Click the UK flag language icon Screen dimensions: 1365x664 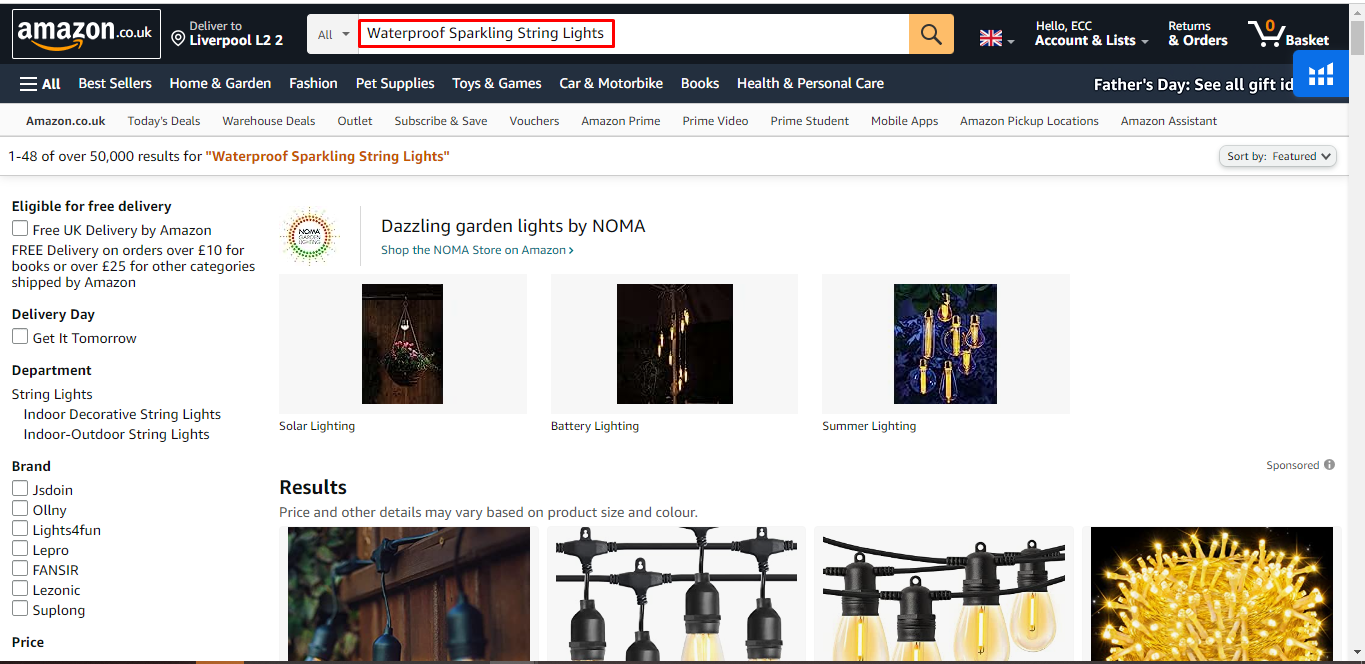pyautogui.click(x=991, y=38)
